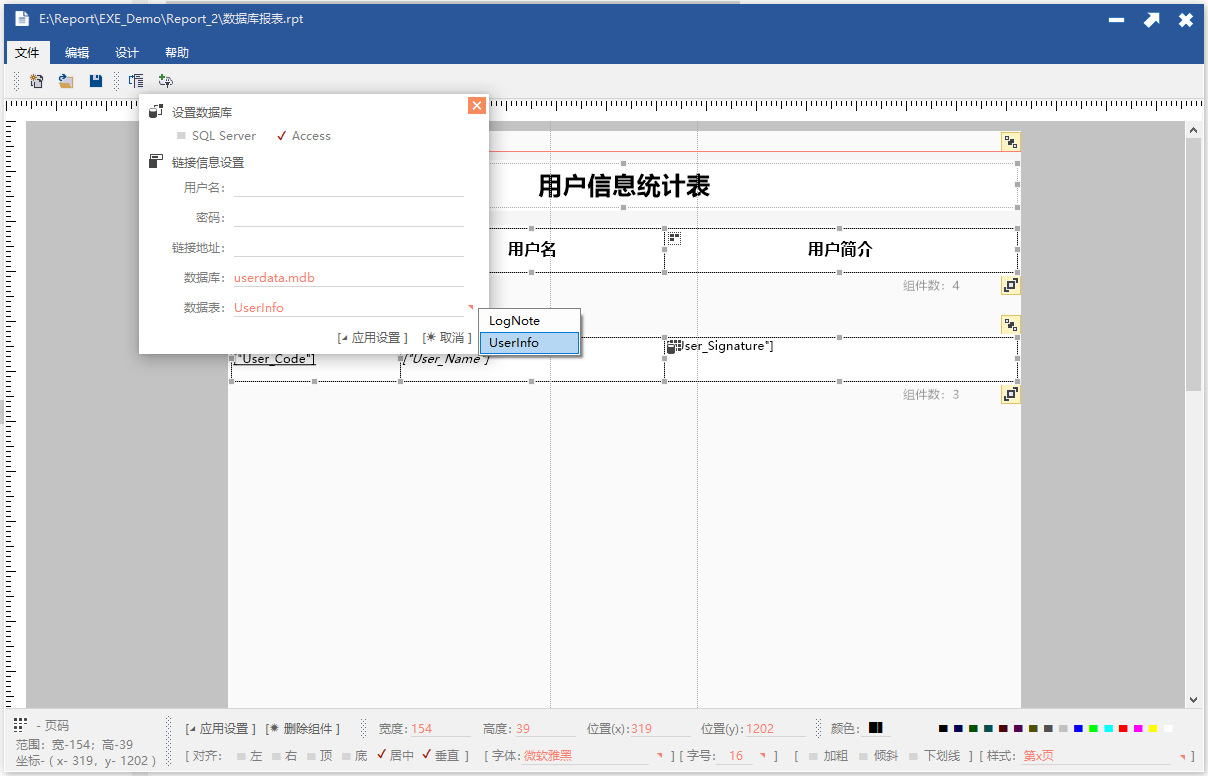
Task: Pick the magenta color swatch
Action: (1138, 729)
